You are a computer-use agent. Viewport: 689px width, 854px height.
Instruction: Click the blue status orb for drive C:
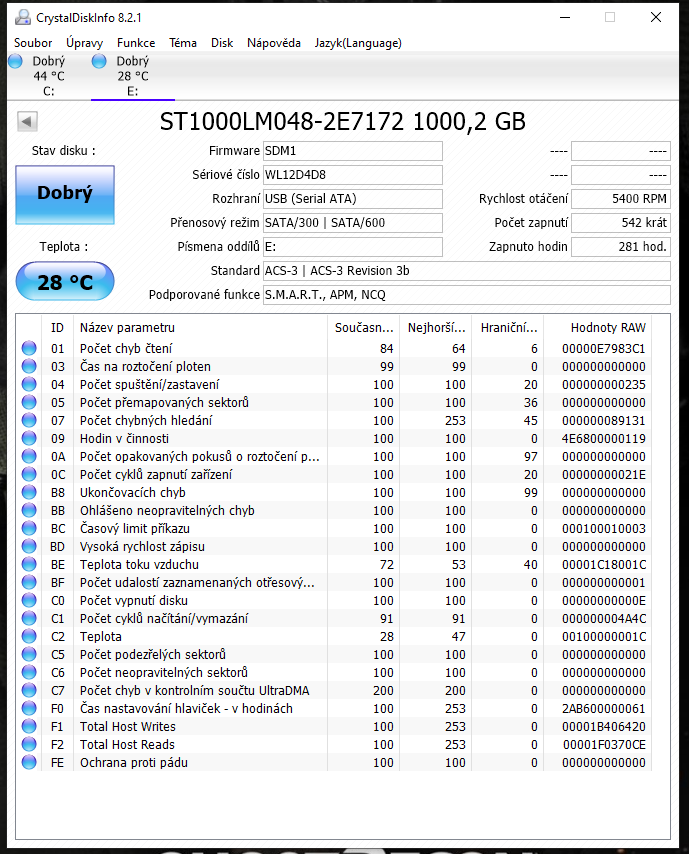[x=16, y=61]
